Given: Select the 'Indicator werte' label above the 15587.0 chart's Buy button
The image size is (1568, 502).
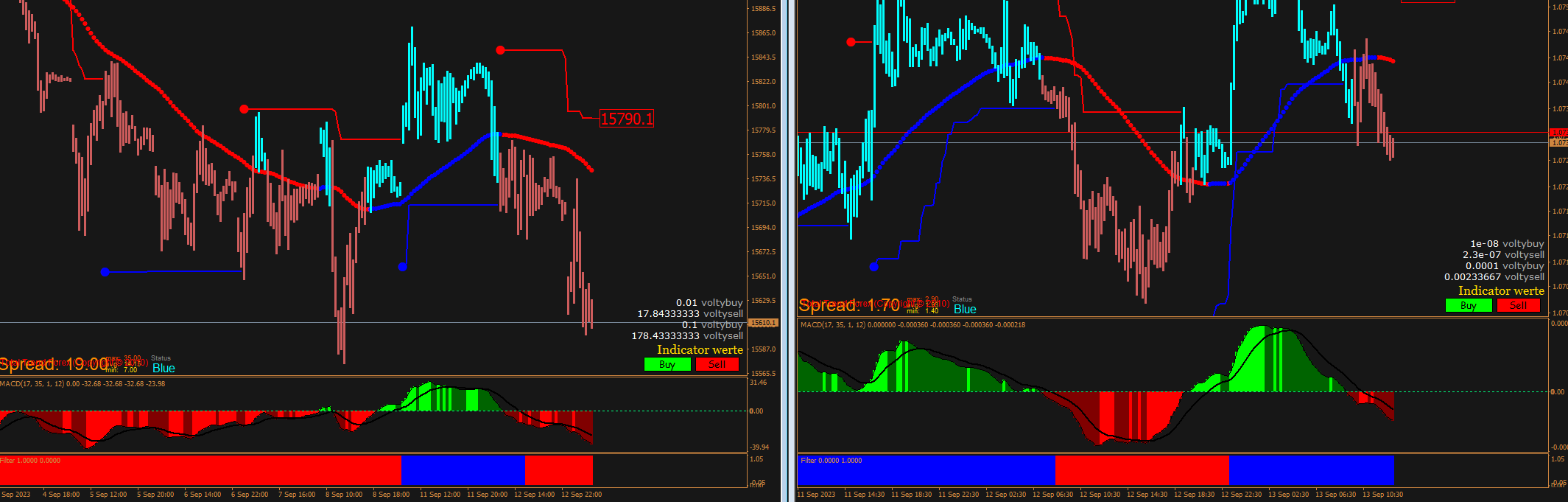Looking at the screenshot, I should coord(700,349).
